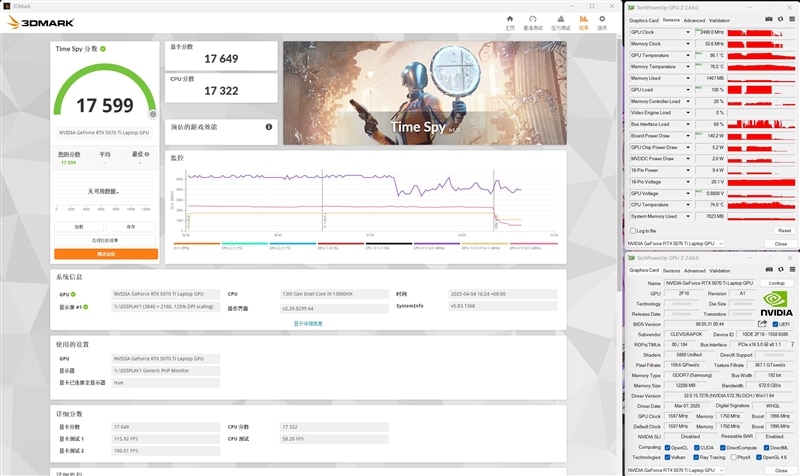This screenshot has height=476, width=800.
Task: Toggle the PhysX checkbox
Action: point(735,456)
